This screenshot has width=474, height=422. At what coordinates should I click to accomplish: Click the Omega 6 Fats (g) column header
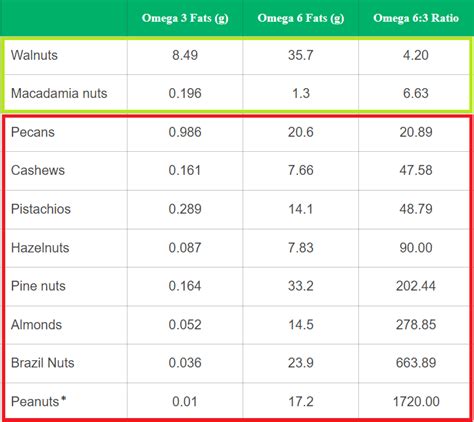coord(301,18)
